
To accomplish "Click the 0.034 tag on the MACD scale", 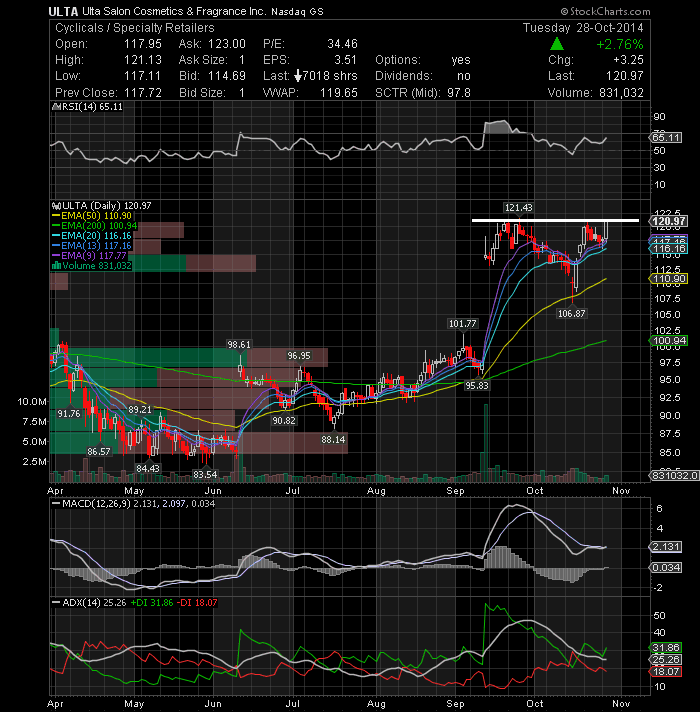I will coord(666,568).
